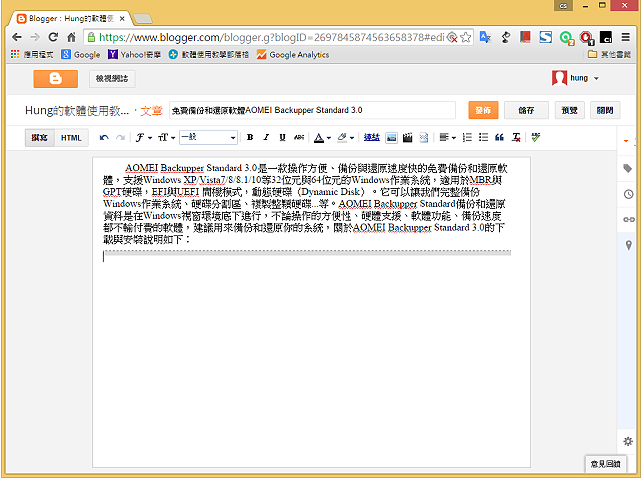Open the Schedule clock icon in sidebar
Image resolution: width=641 pixels, height=481 pixels.
(x=628, y=194)
